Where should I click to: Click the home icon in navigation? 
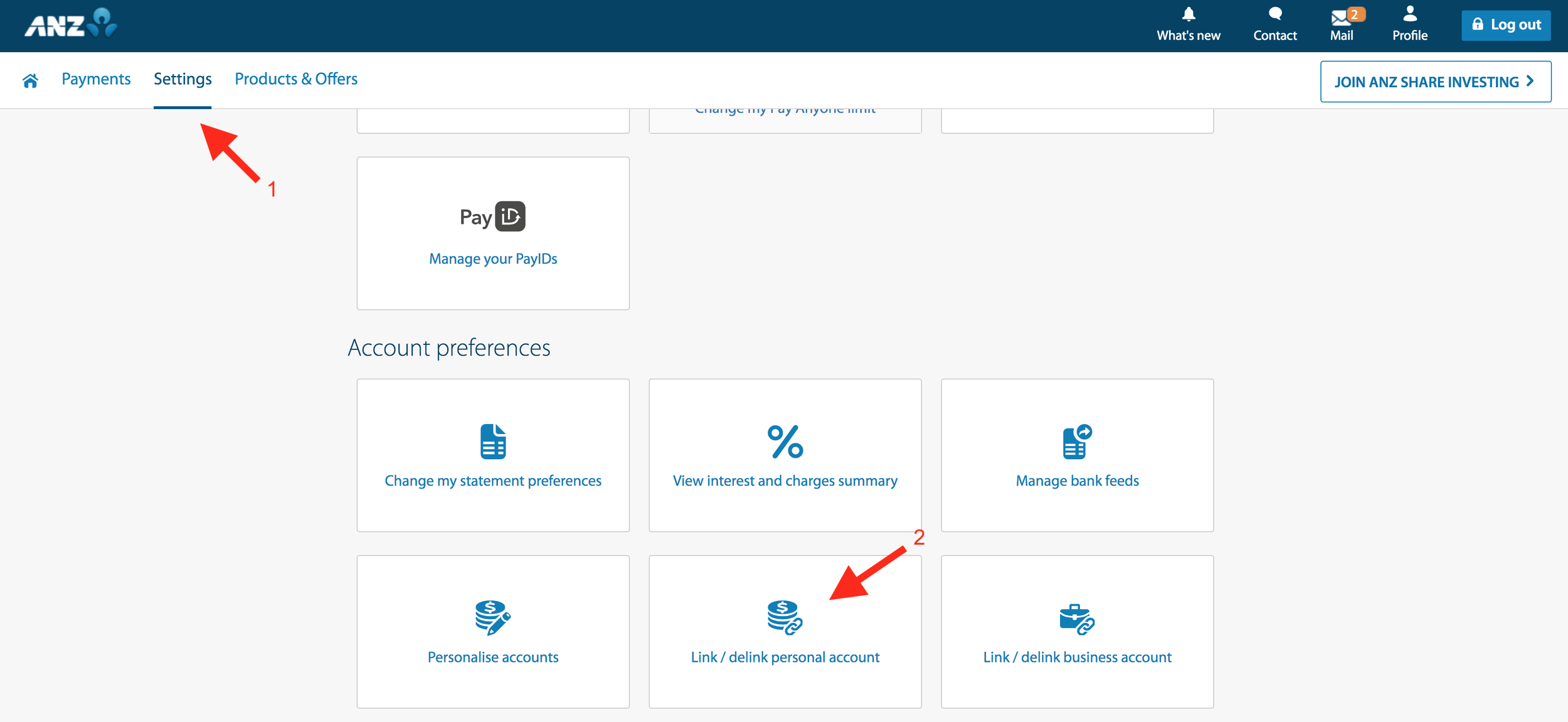click(x=29, y=80)
